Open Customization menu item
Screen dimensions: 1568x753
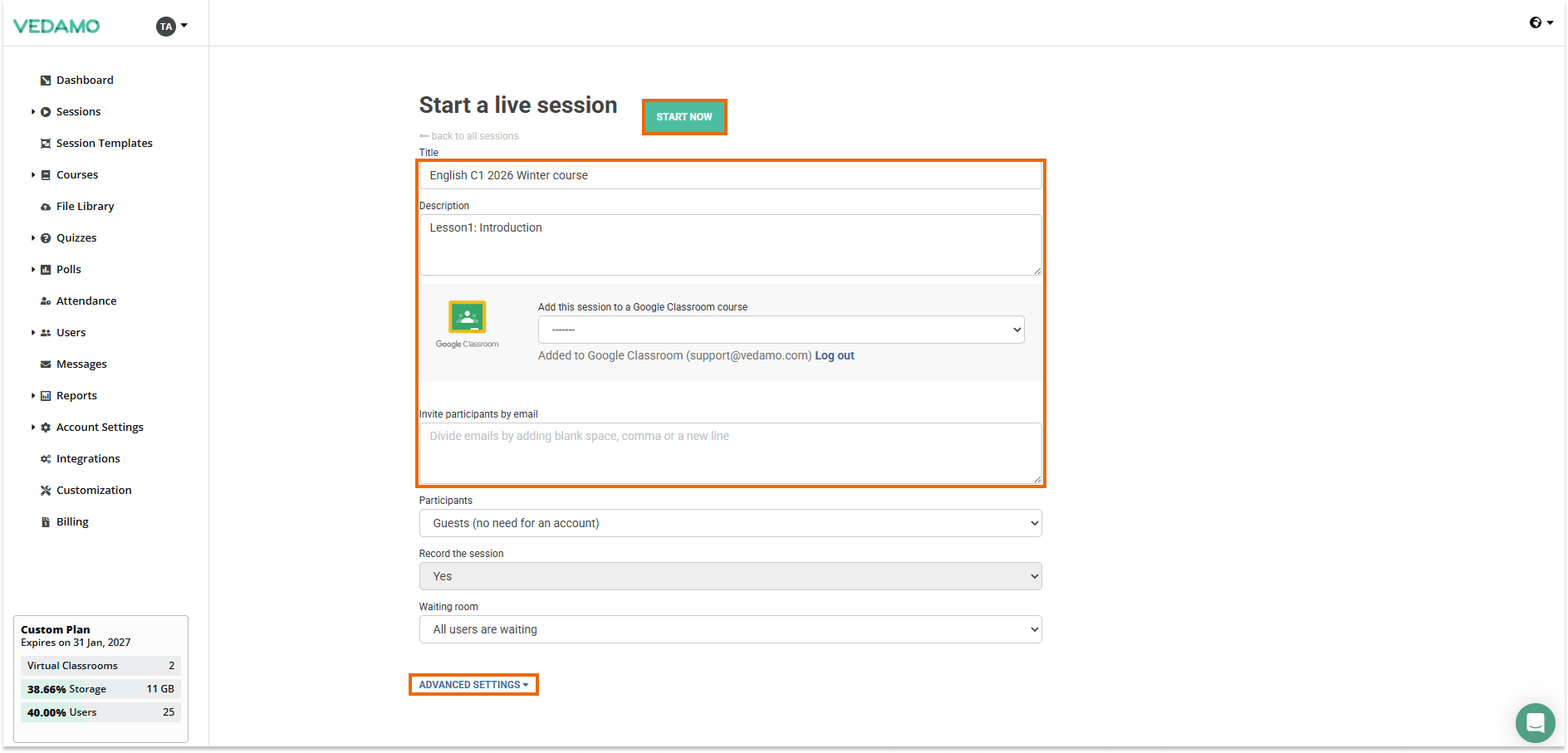pos(94,491)
